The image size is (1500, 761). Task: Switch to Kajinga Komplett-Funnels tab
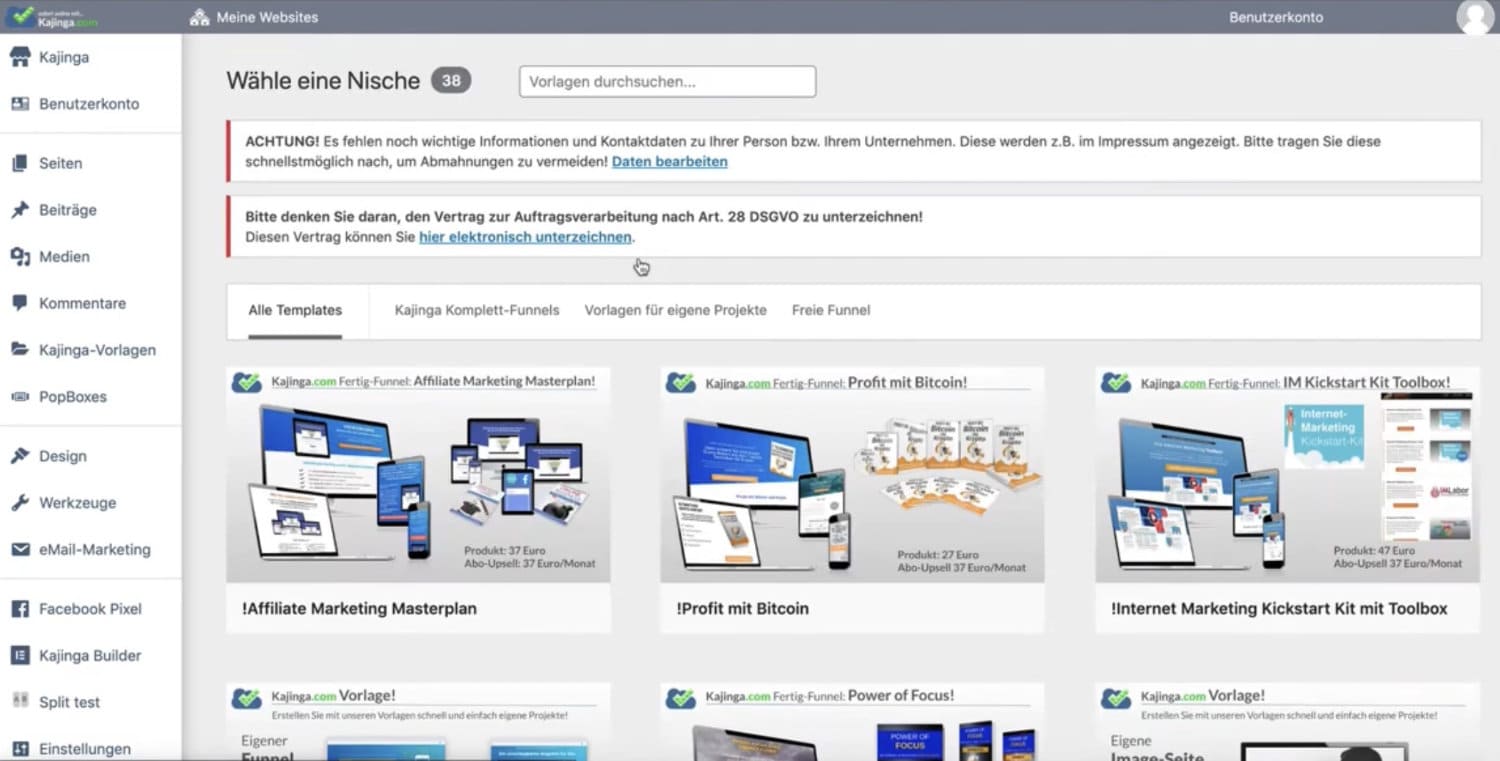(x=477, y=310)
